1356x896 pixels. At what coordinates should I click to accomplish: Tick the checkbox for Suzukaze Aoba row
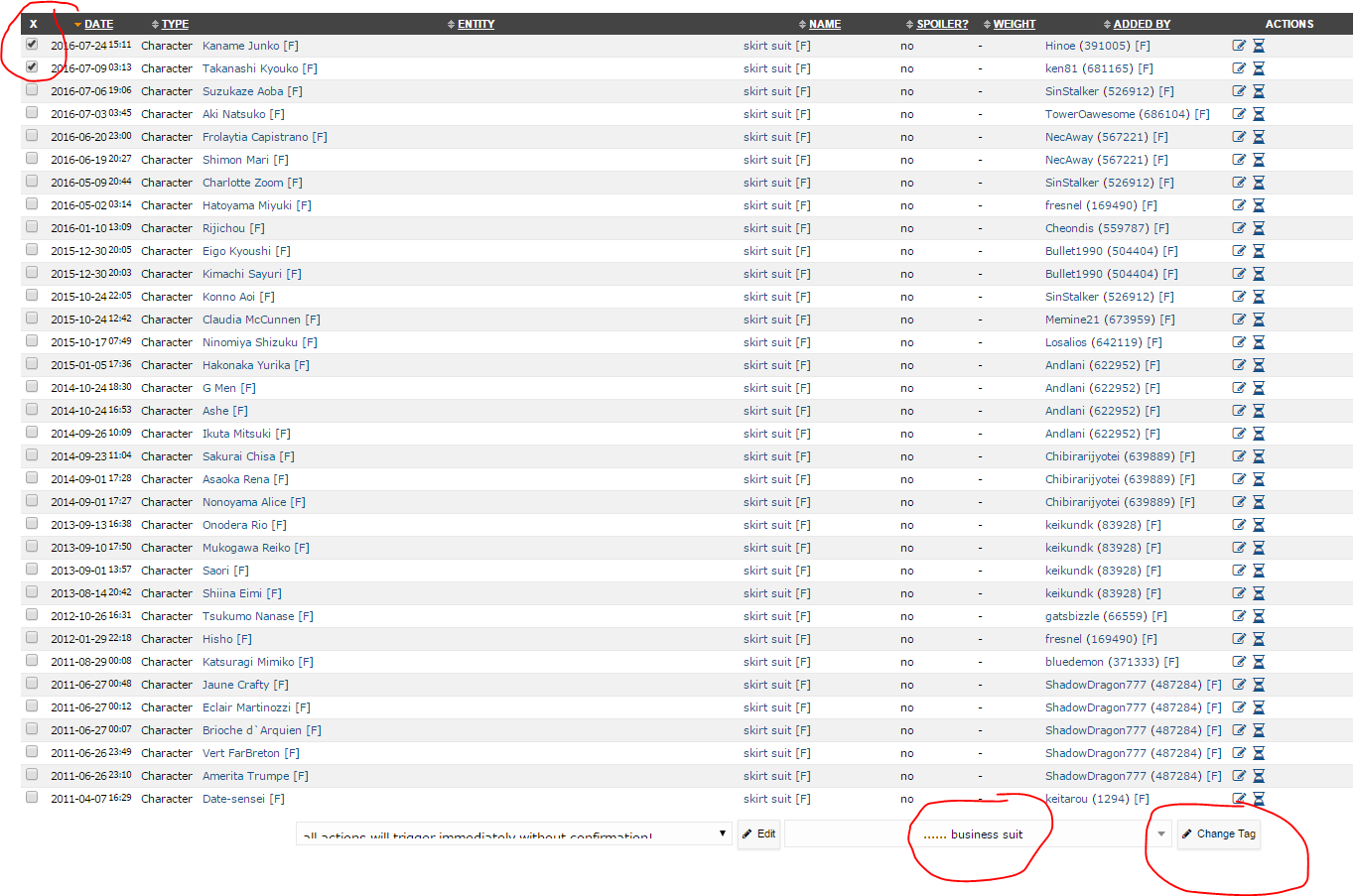pyautogui.click(x=32, y=90)
